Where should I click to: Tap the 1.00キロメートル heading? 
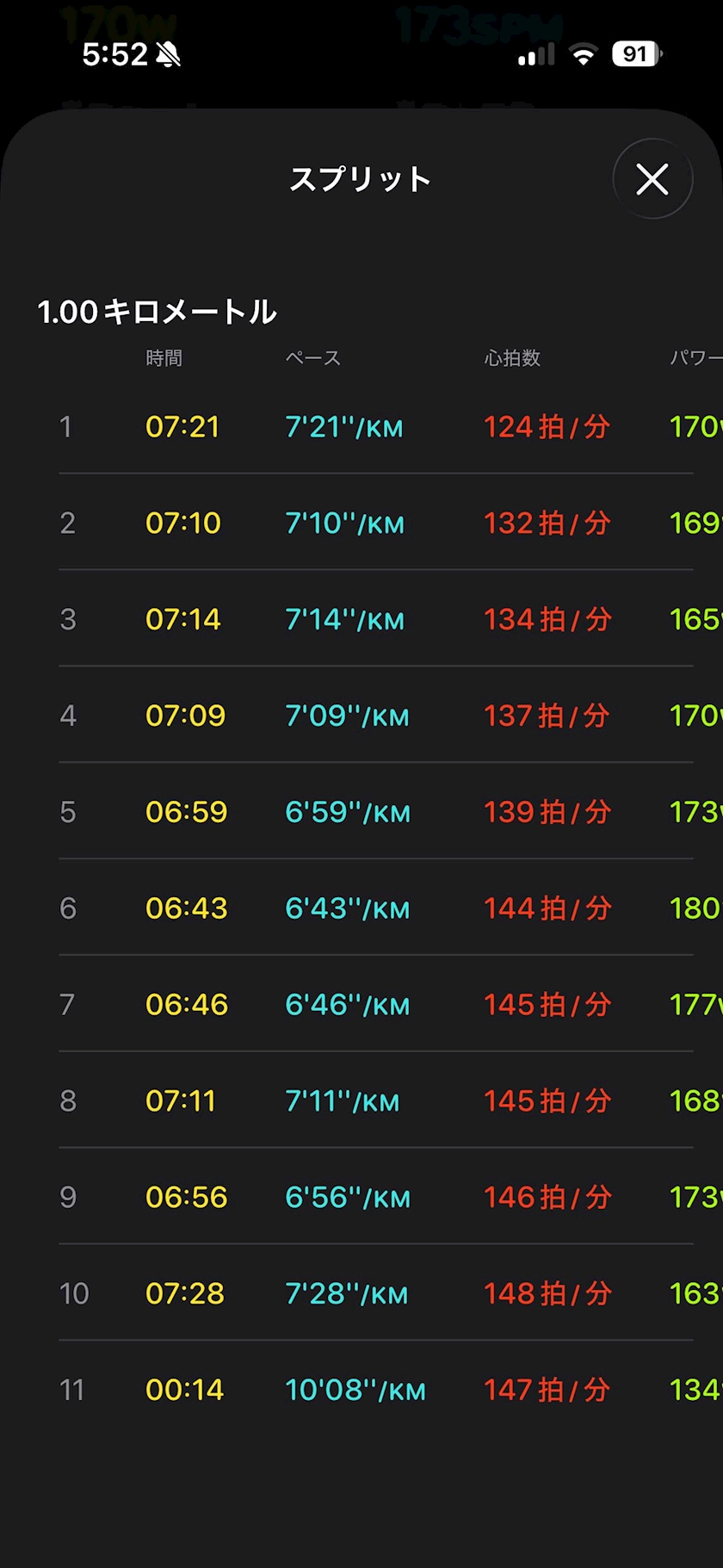pos(158,312)
